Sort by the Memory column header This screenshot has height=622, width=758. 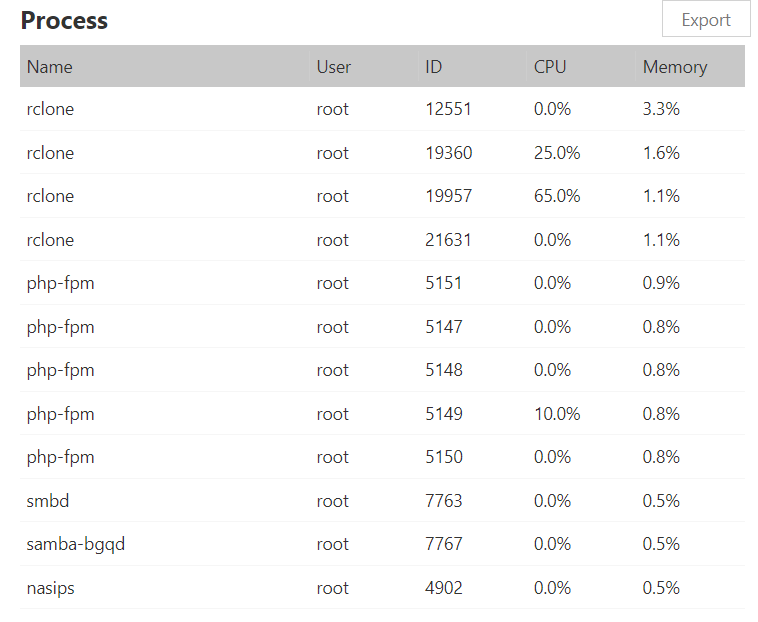(675, 67)
